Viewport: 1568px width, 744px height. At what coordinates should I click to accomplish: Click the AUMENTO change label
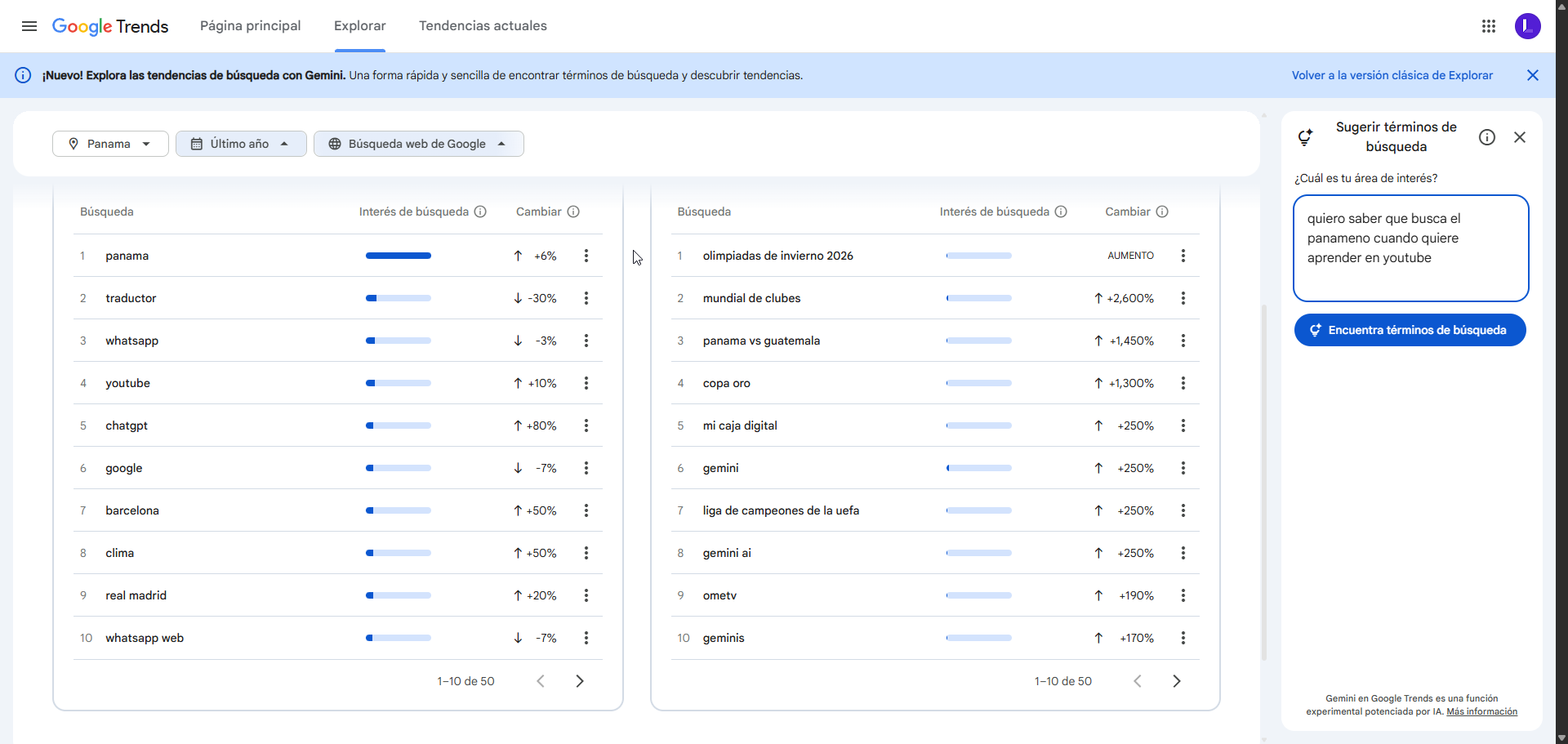point(1130,256)
